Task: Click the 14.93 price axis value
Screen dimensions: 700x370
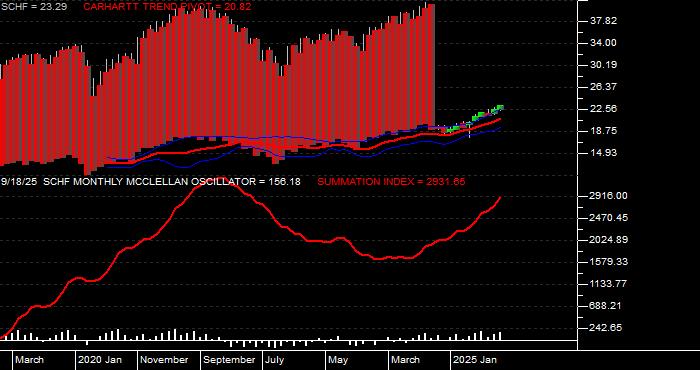Action: (x=604, y=153)
